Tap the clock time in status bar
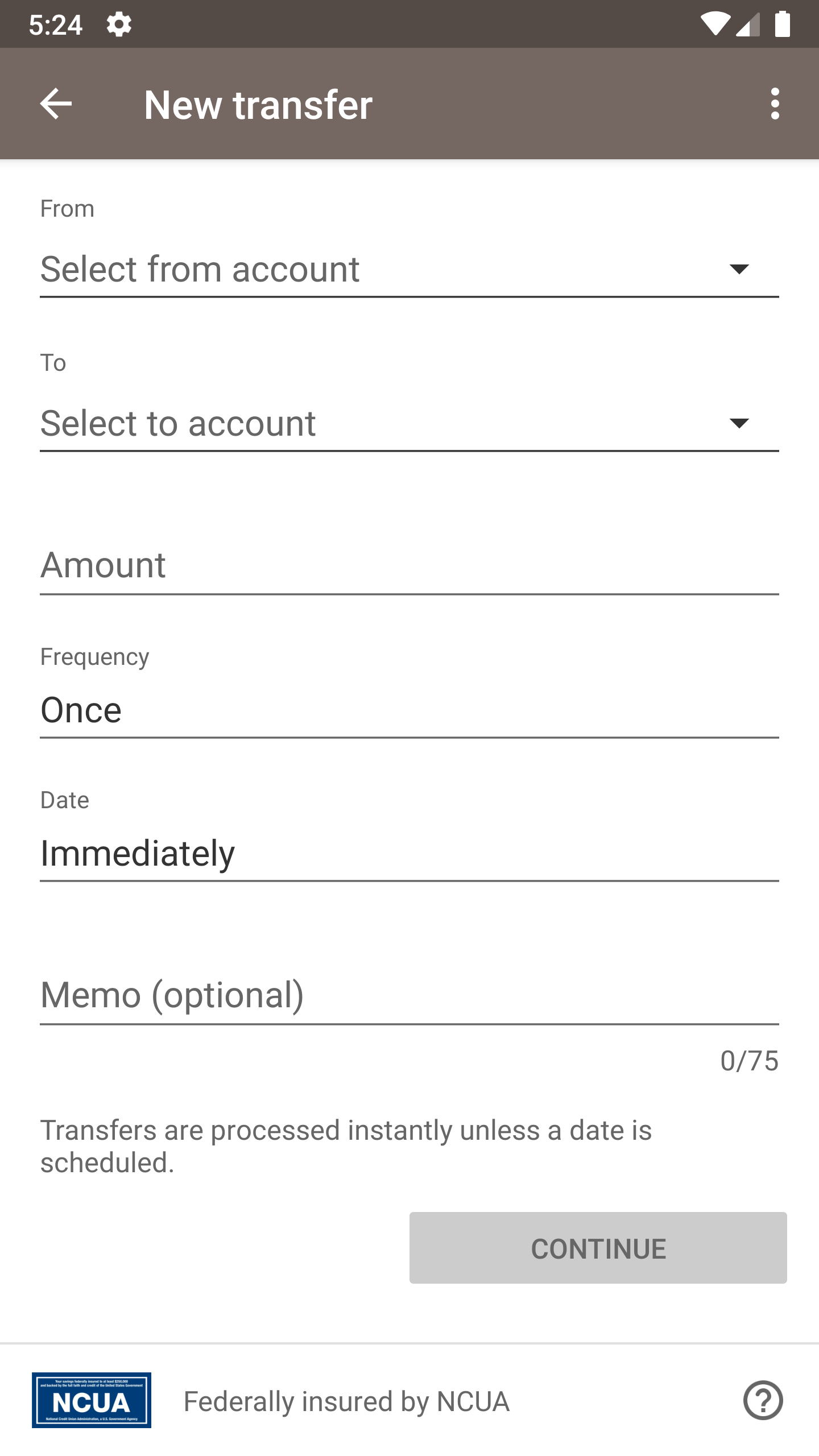Viewport: 819px width, 1456px height. 56,25
